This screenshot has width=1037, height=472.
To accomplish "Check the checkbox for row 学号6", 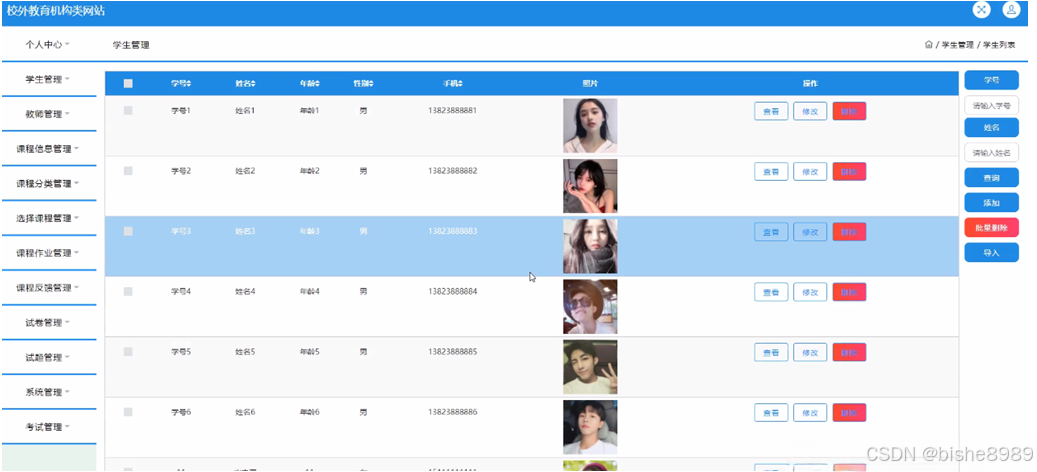I will pyautogui.click(x=128, y=412).
